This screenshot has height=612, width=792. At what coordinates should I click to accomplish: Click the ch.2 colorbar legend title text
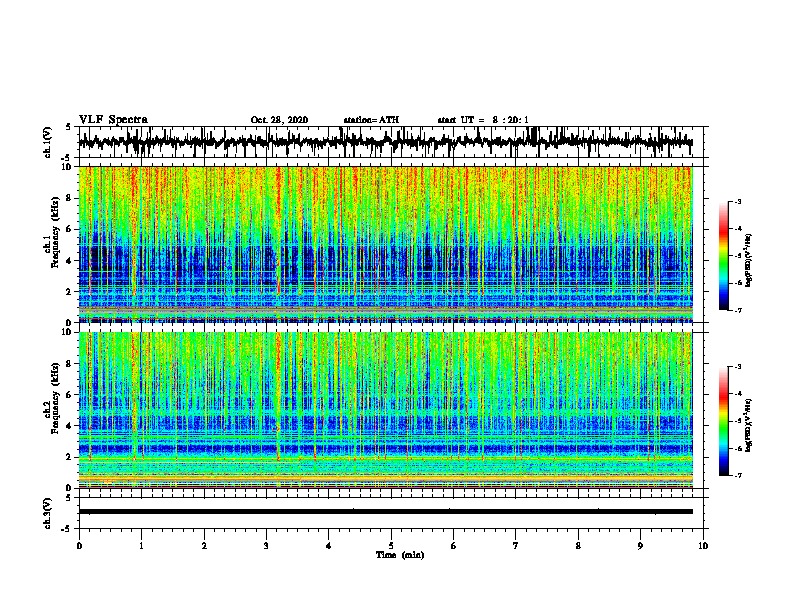[749, 425]
